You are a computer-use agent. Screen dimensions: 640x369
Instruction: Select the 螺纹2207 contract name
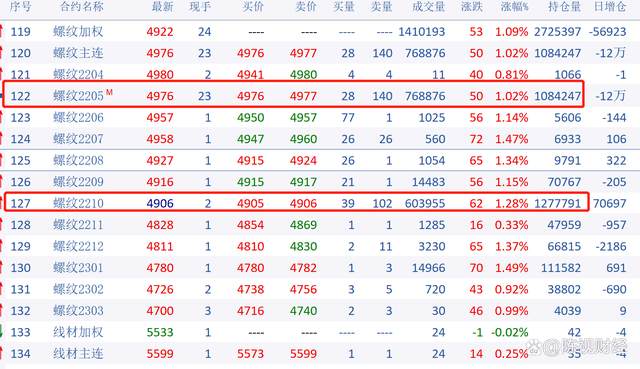coord(78,139)
